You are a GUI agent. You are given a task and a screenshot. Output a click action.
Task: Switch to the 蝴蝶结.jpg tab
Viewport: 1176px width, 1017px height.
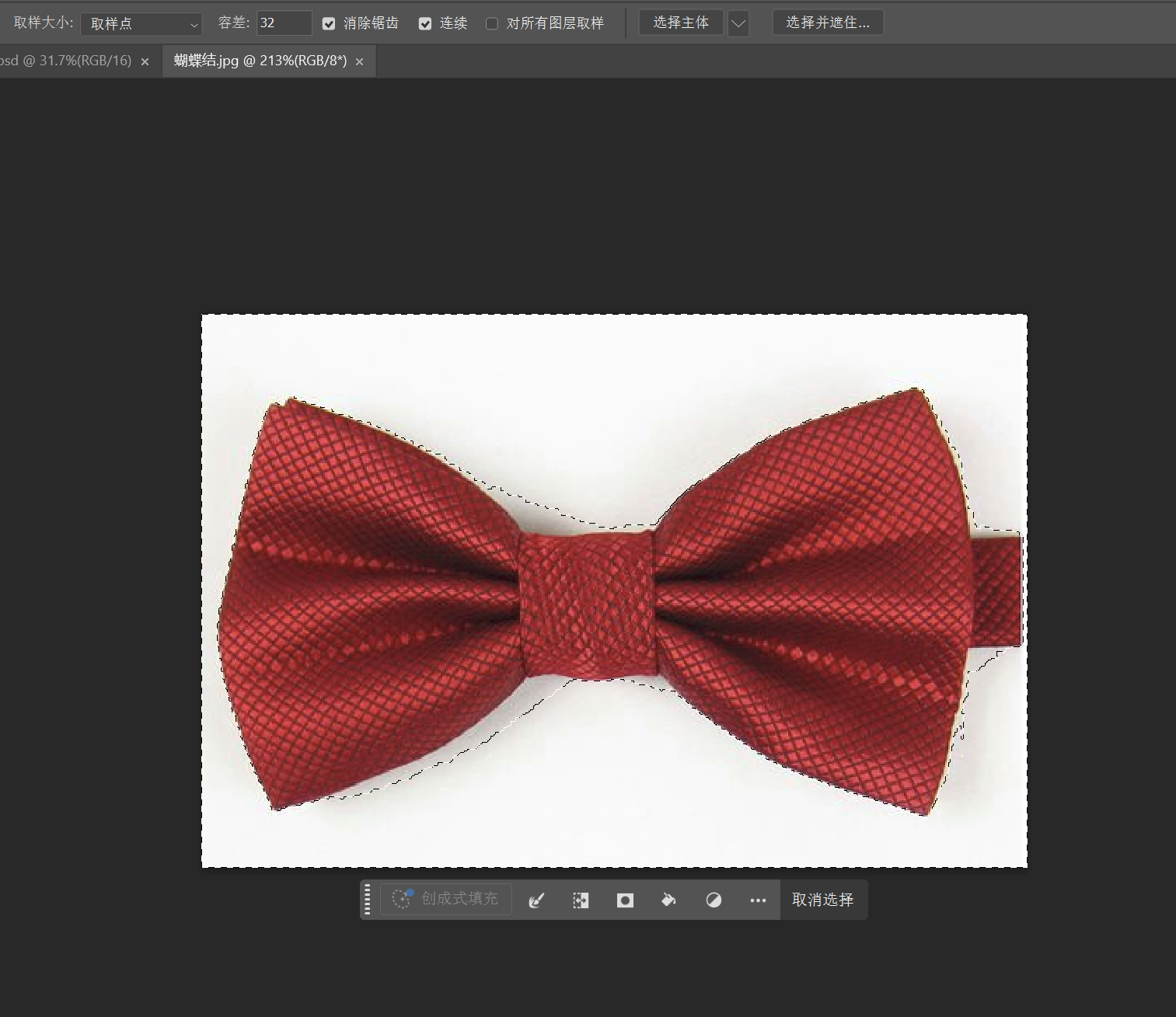[260, 61]
